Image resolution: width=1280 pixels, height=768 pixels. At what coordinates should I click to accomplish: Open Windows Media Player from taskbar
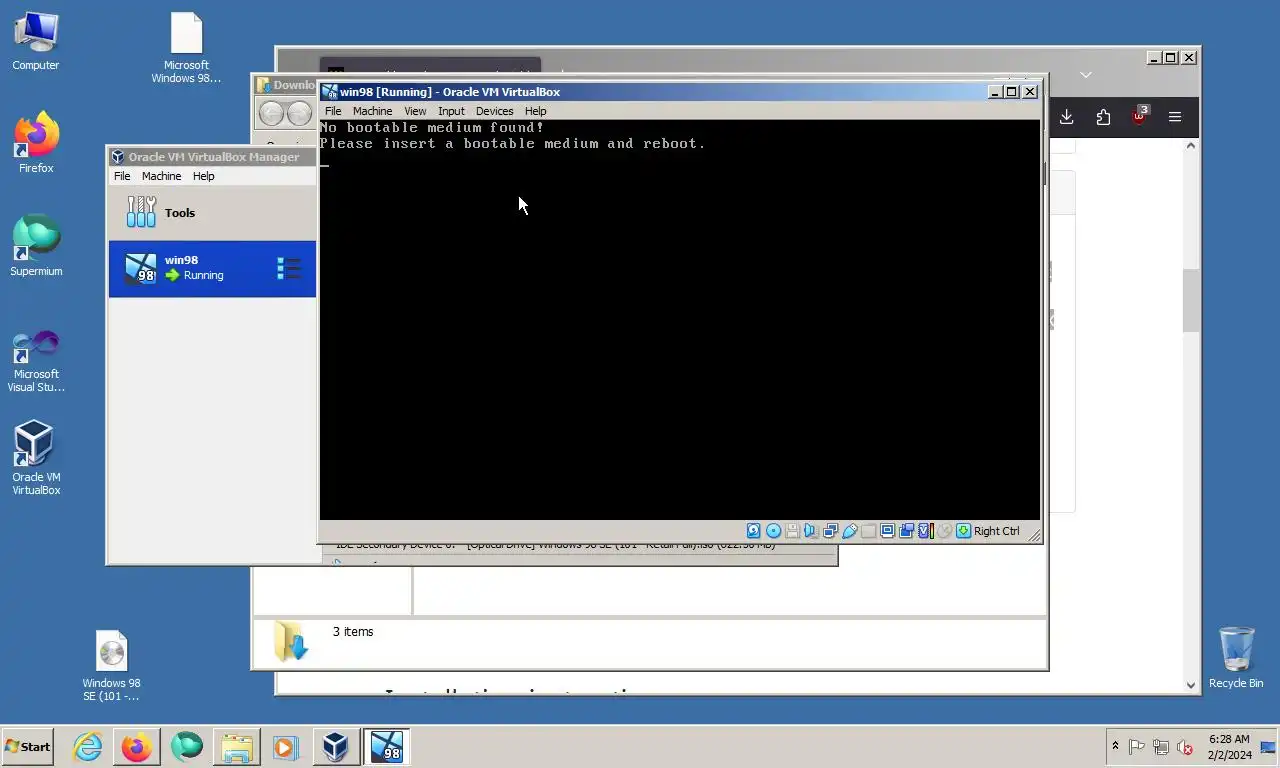(x=286, y=746)
